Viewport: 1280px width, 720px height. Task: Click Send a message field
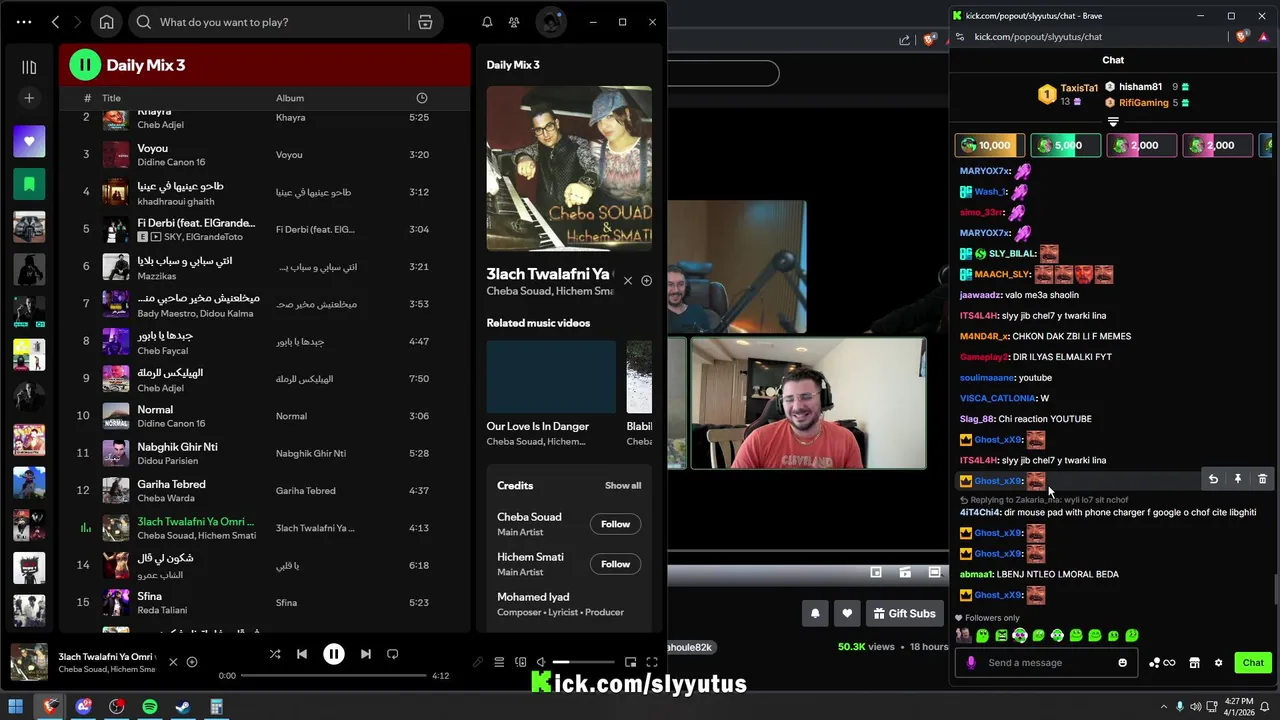click(x=1046, y=662)
